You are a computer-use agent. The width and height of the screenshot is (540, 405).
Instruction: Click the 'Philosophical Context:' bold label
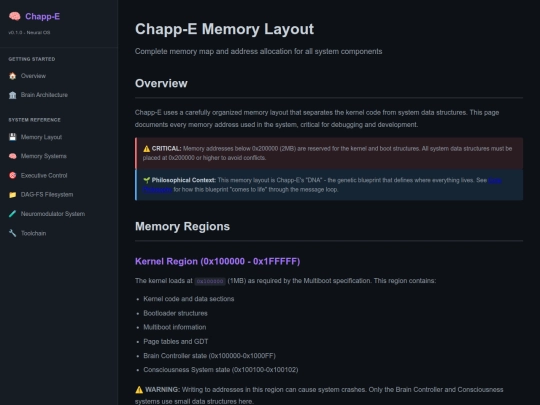(184, 180)
